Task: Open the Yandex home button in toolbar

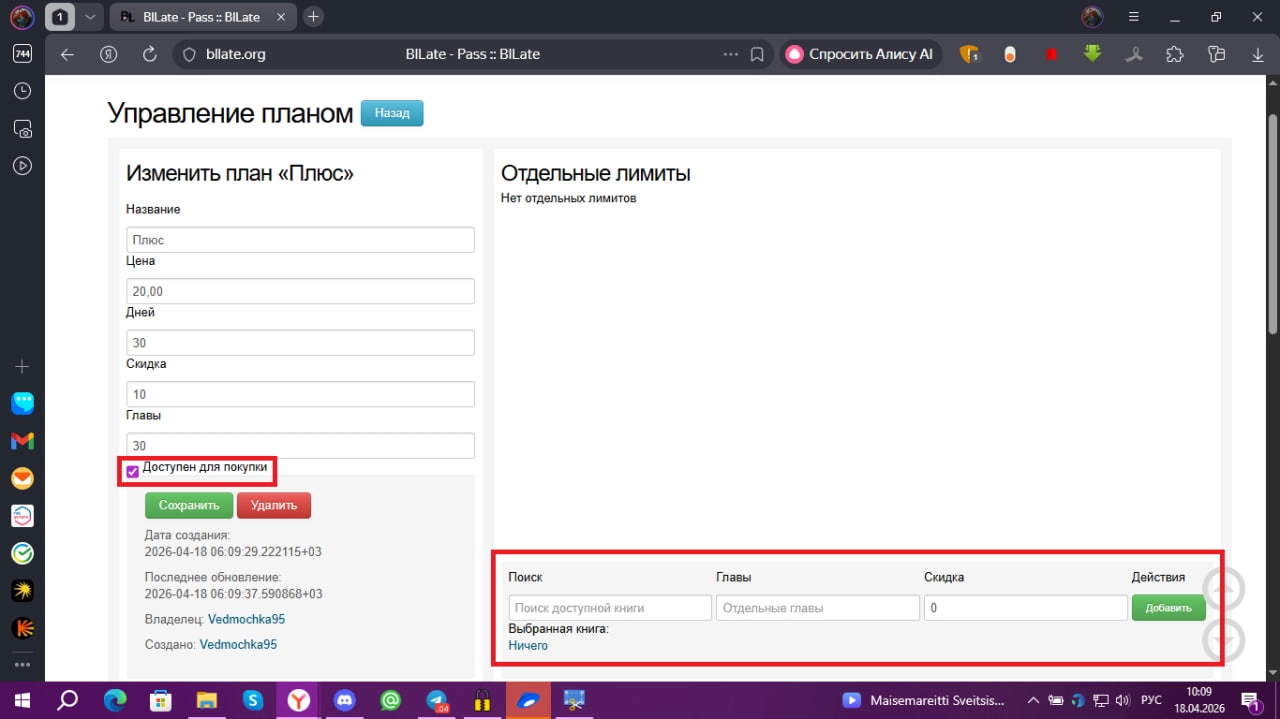Action: pyautogui.click(x=109, y=54)
